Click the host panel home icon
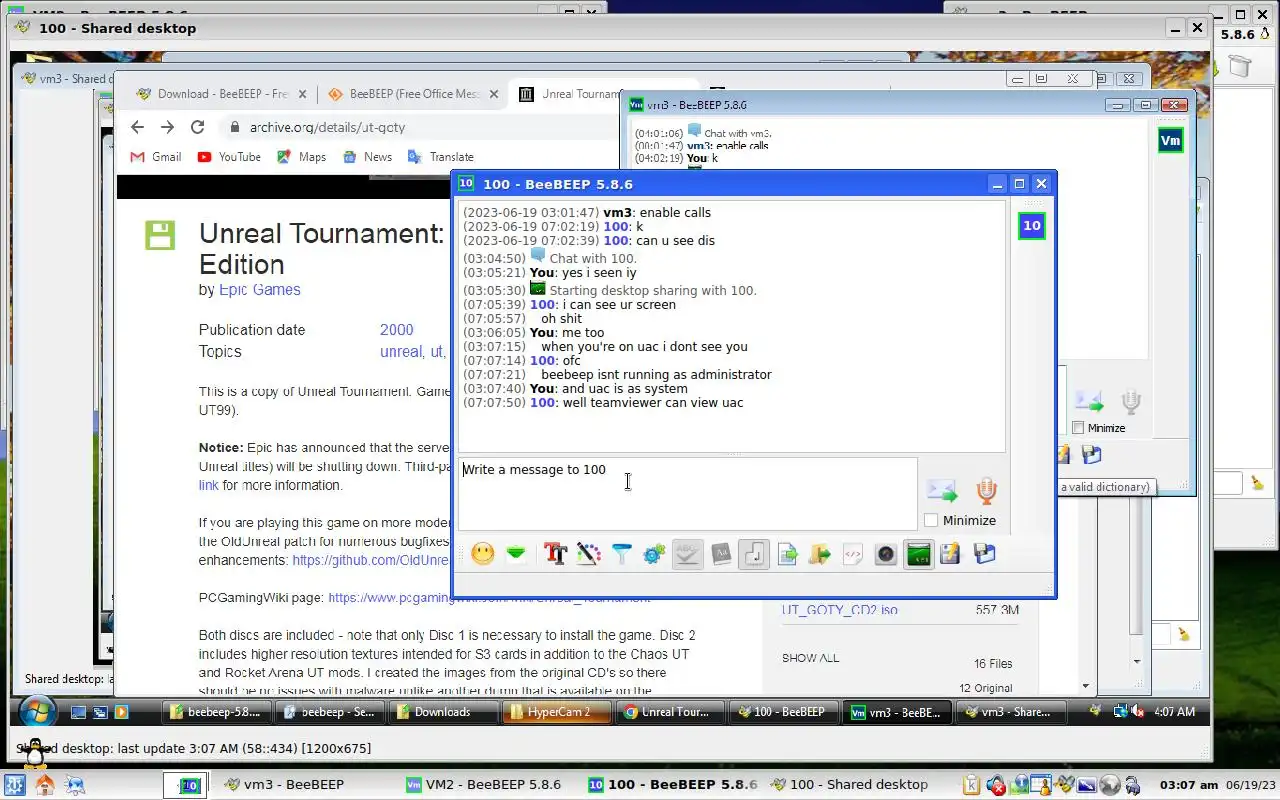 click(x=44, y=785)
